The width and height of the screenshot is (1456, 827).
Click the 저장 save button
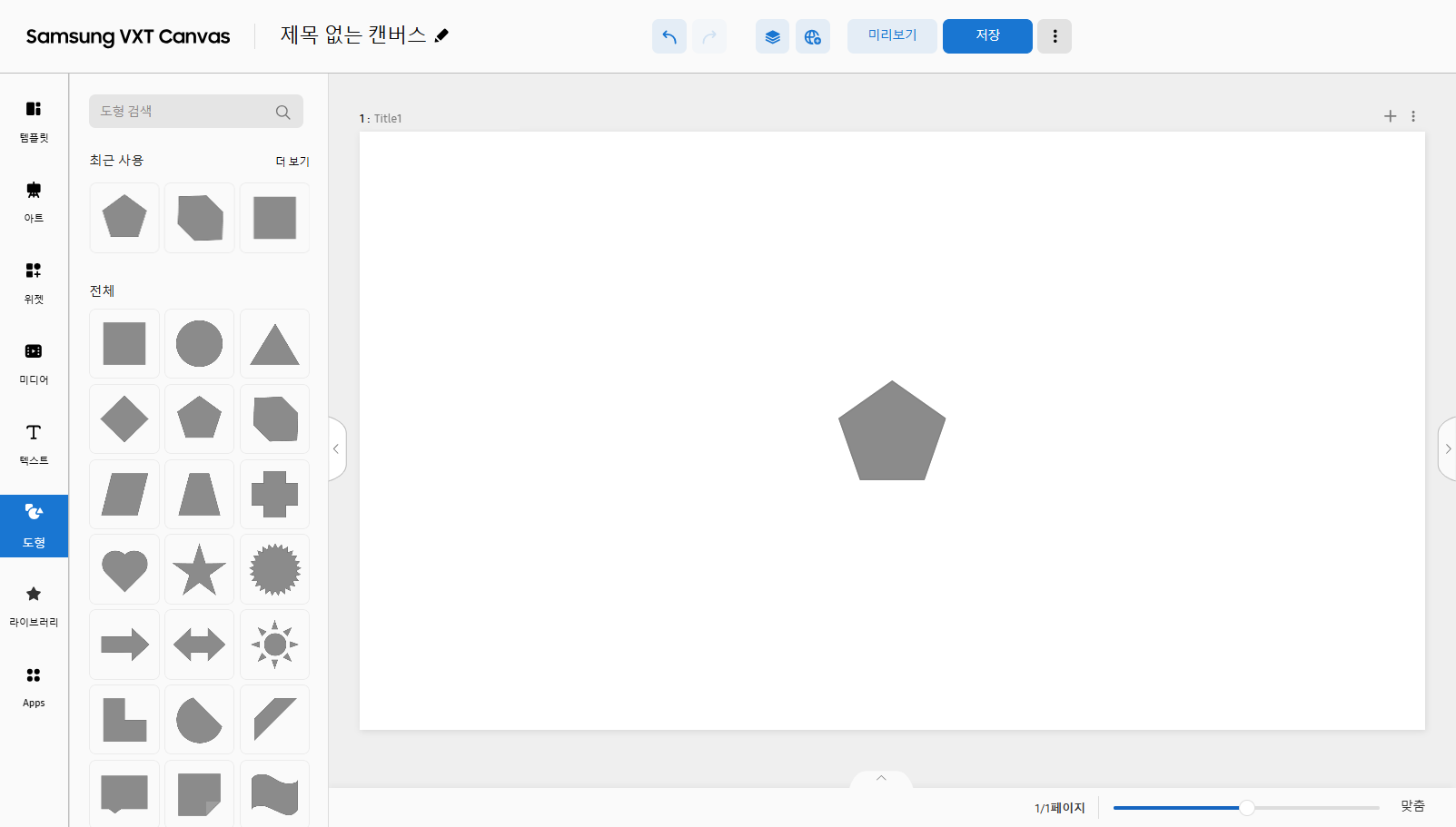(x=987, y=36)
